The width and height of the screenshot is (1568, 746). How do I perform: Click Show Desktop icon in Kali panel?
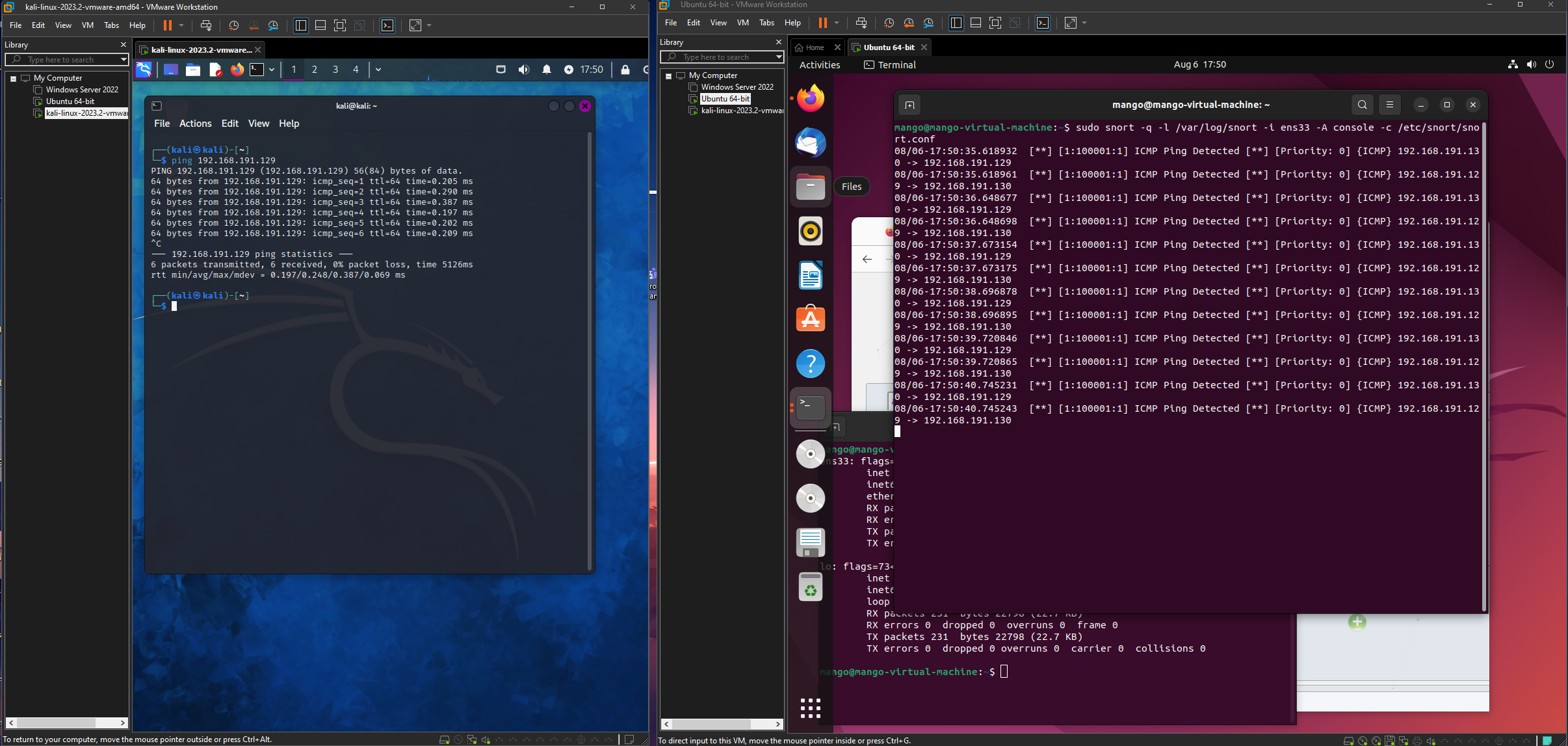point(171,70)
